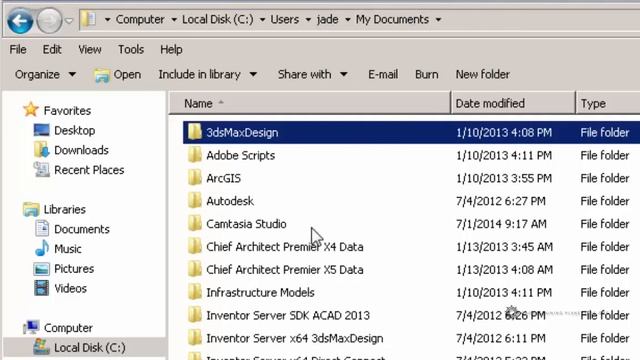Click date 1/10/2013 3:55 PM cell

pos(504,178)
